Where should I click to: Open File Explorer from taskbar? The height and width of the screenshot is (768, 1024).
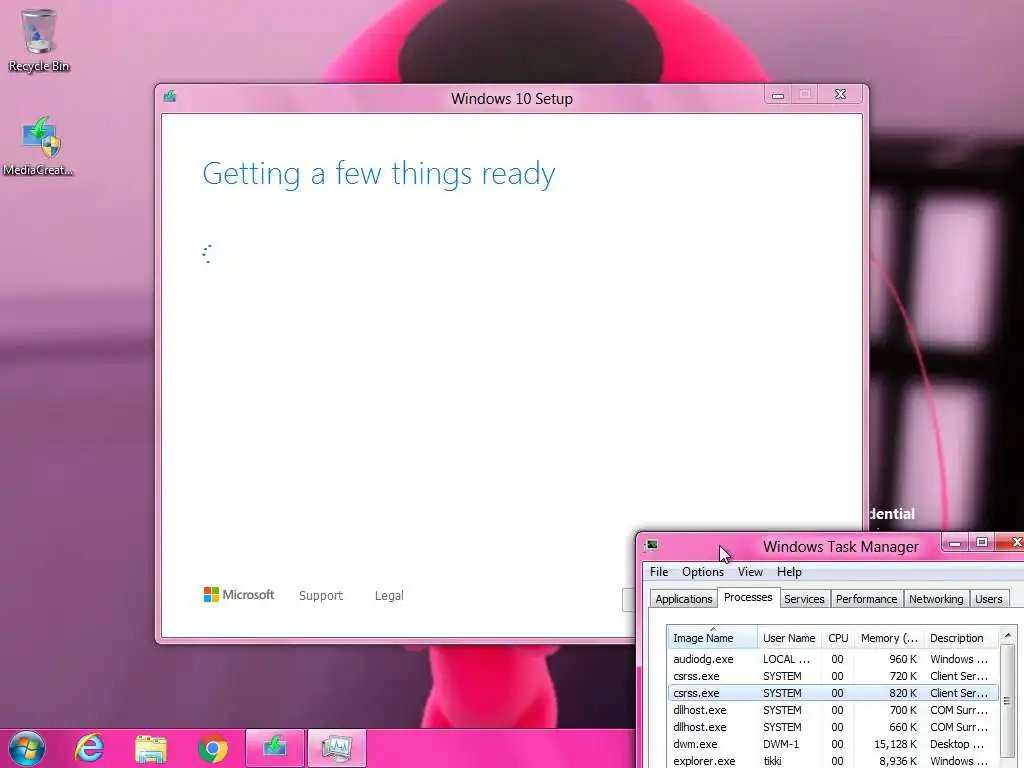coord(151,748)
